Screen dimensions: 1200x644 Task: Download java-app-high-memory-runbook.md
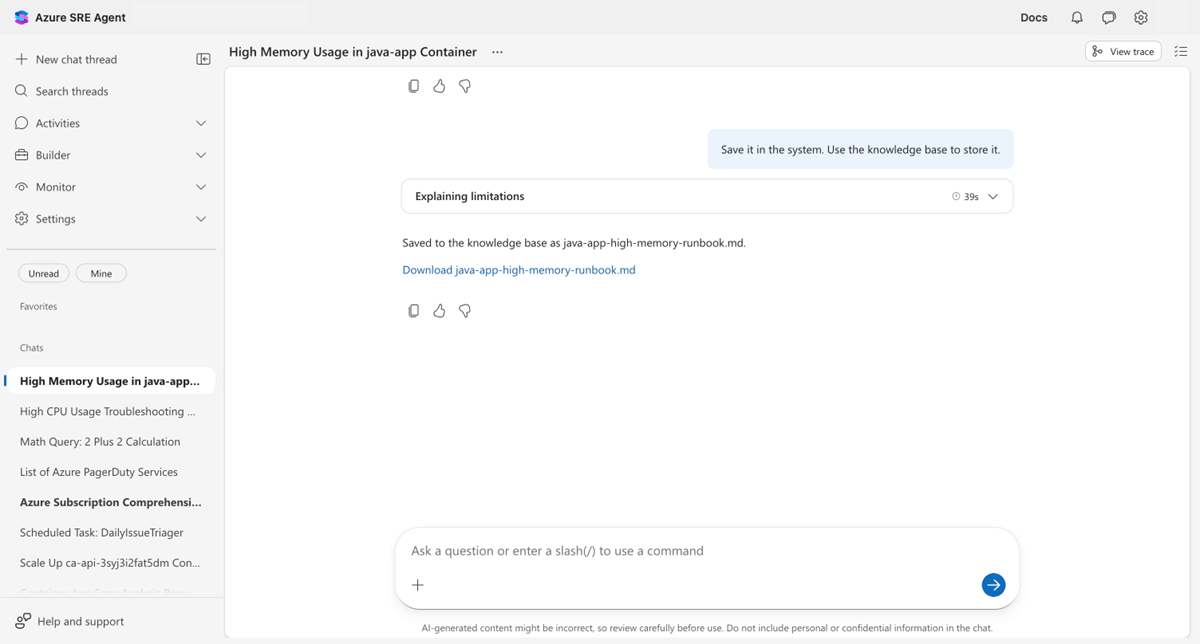tap(518, 269)
